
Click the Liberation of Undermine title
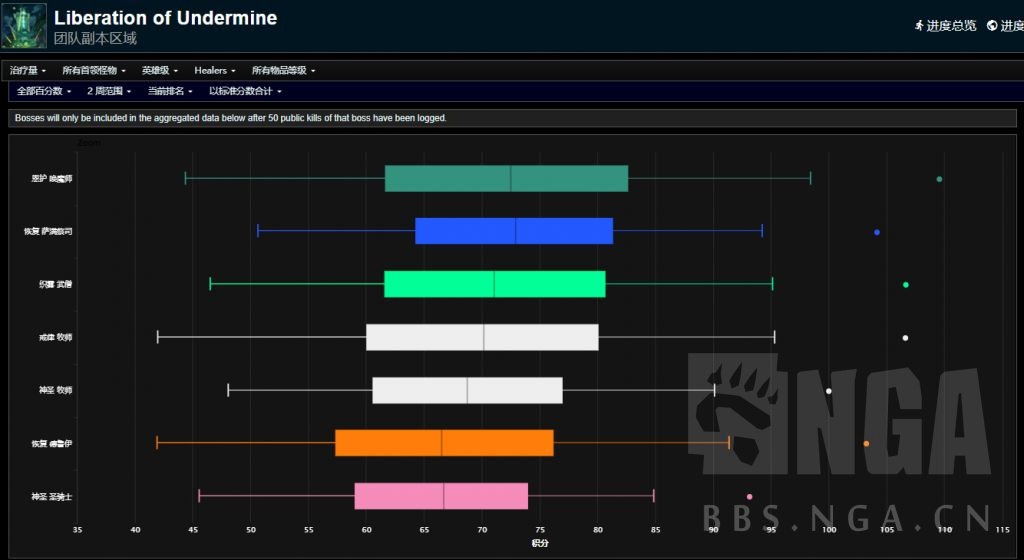tap(165, 18)
